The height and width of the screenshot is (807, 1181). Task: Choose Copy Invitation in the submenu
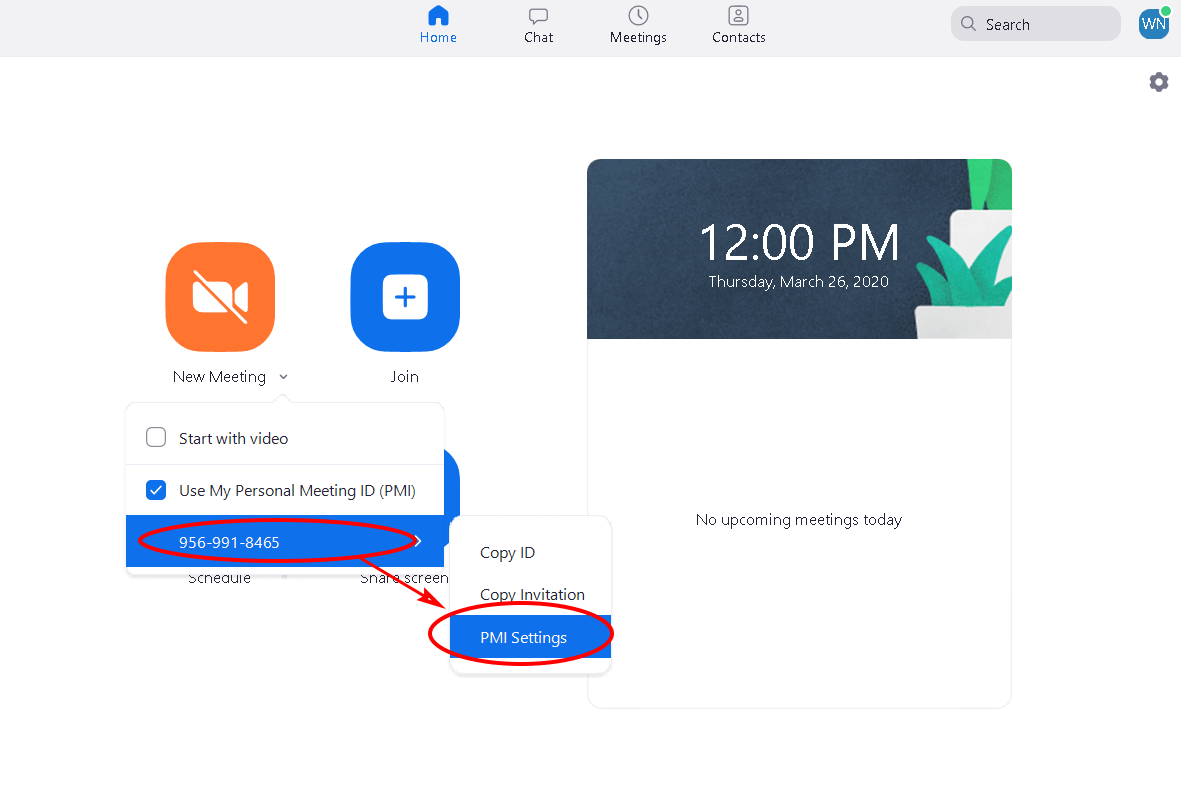pyautogui.click(x=532, y=595)
